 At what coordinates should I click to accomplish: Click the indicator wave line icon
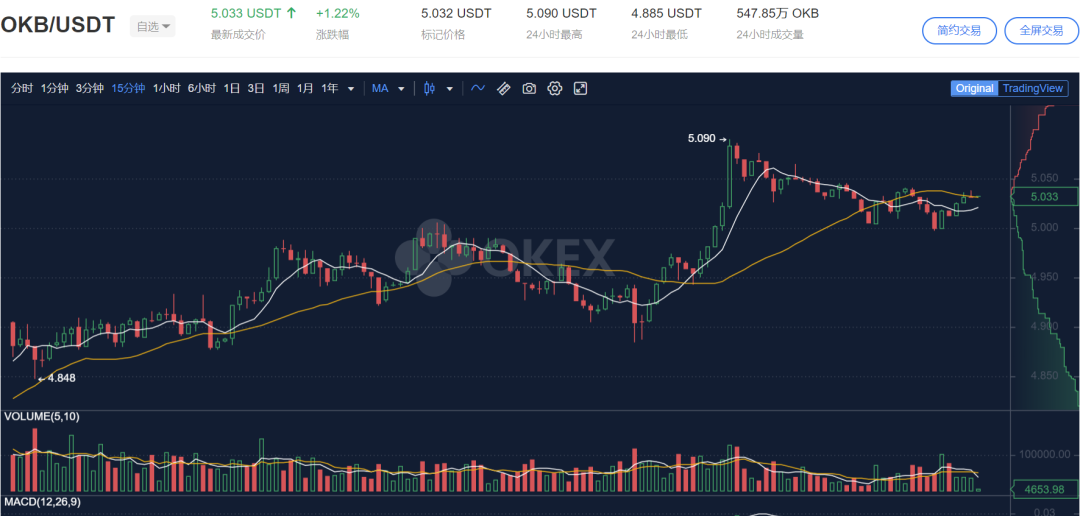click(478, 88)
